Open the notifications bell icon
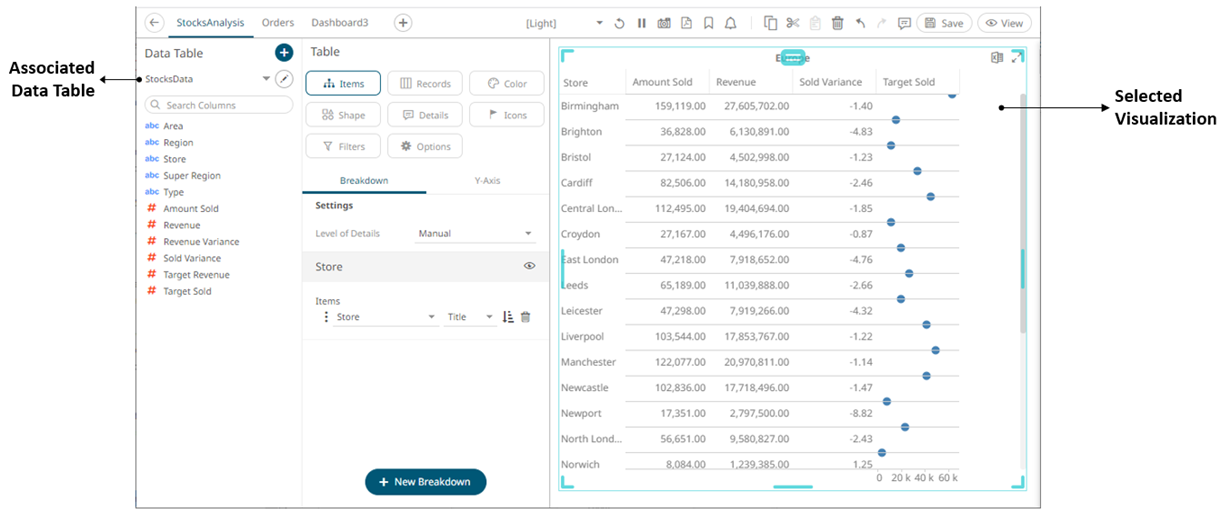The height and width of the screenshot is (513, 1221). click(x=730, y=23)
